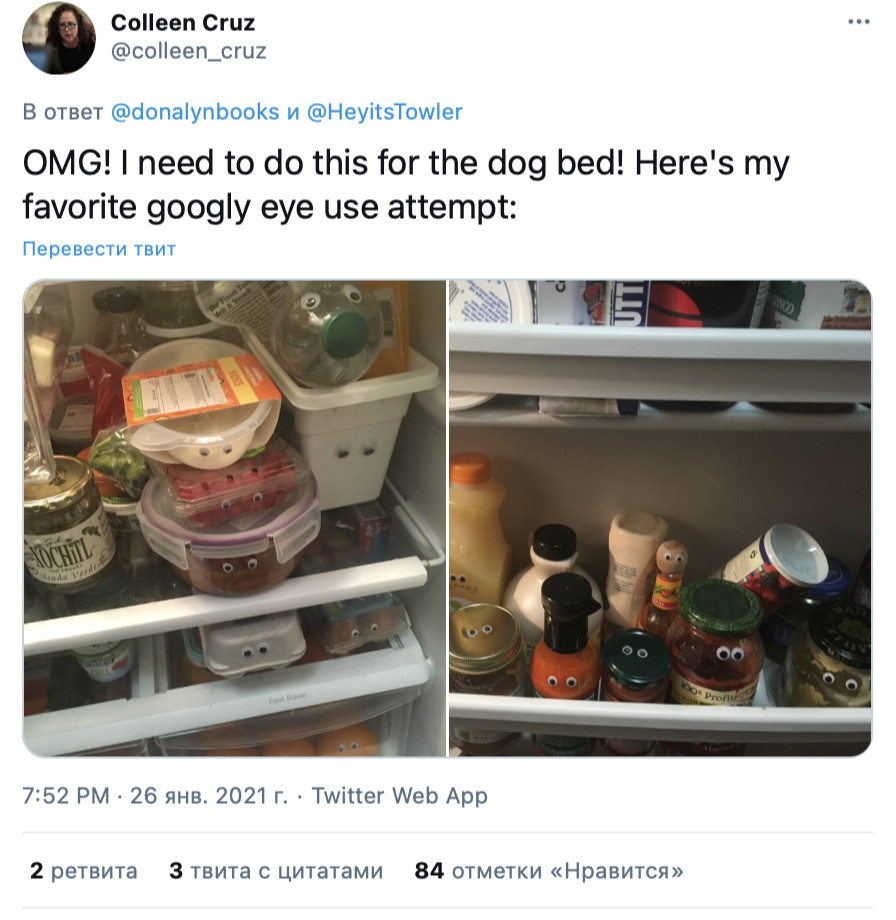Screen dimensions: 896x920
Task: Click the egg carton with googly eyes
Action: (x=253, y=644)
